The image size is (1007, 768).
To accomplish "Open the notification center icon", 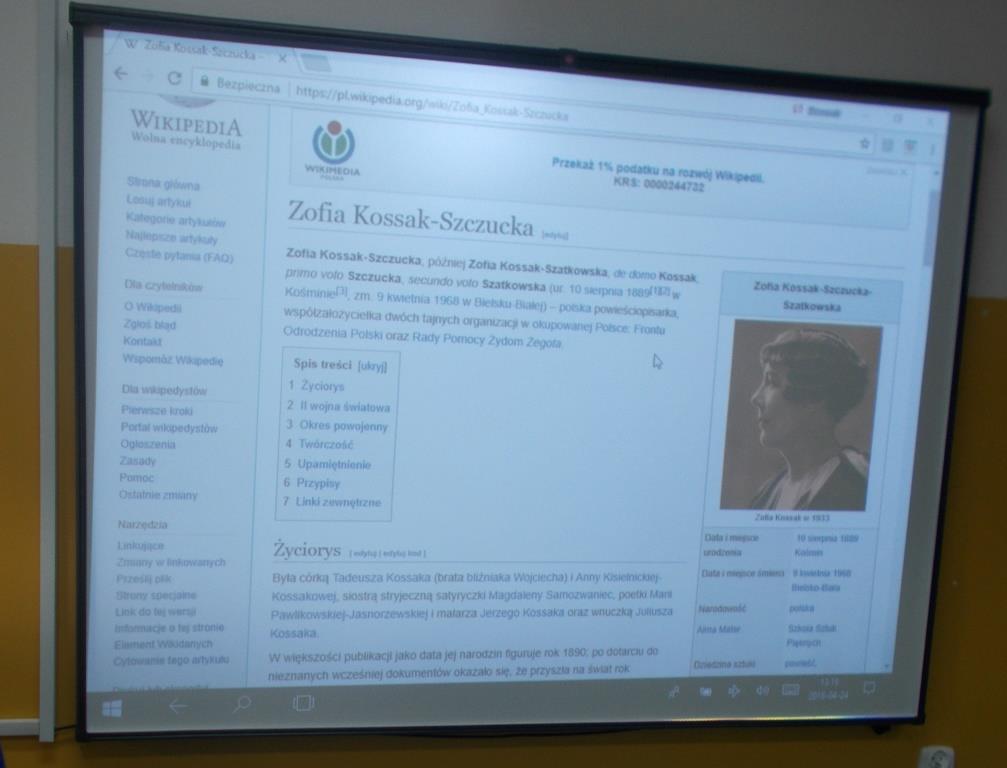I will pos(869,688).
